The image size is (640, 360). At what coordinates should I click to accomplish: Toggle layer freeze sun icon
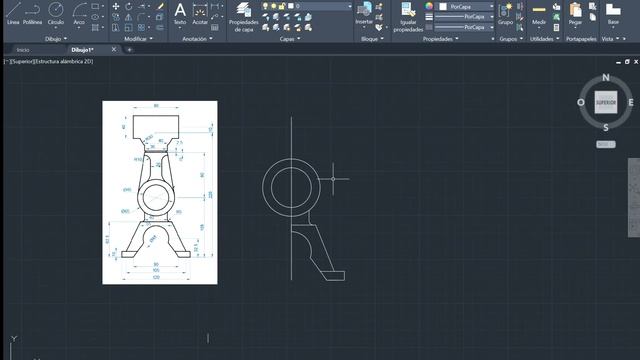[x=274, y=6]
